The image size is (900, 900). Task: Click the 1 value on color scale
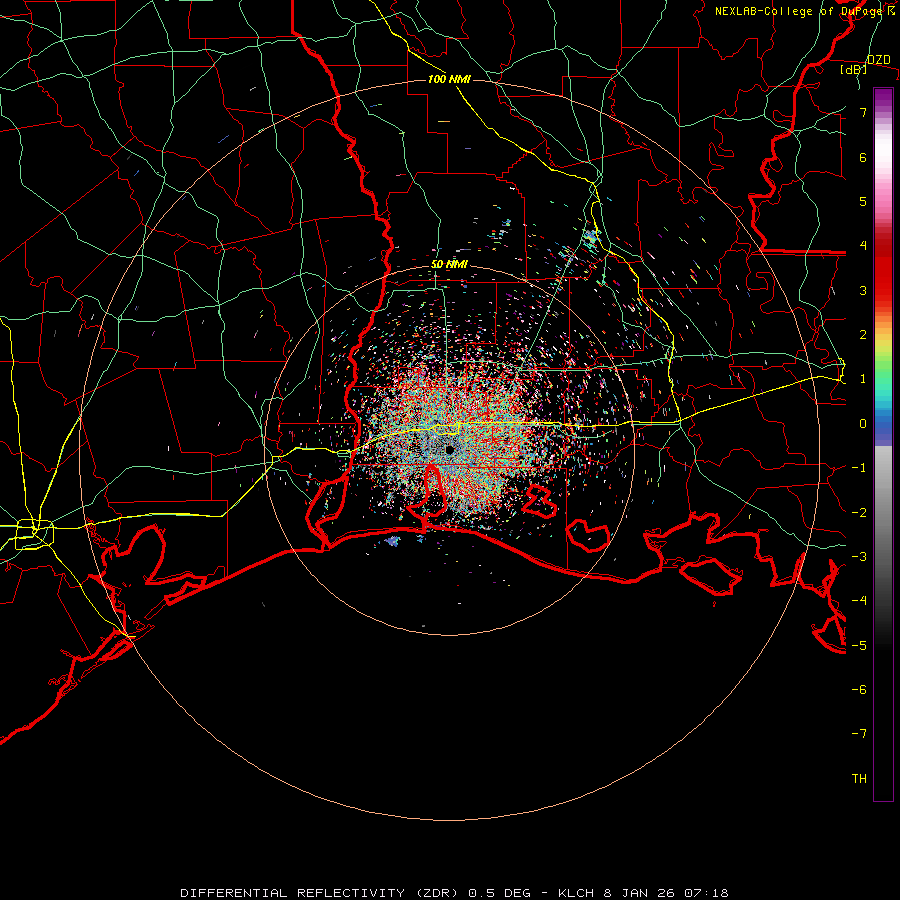click(863, 379)
